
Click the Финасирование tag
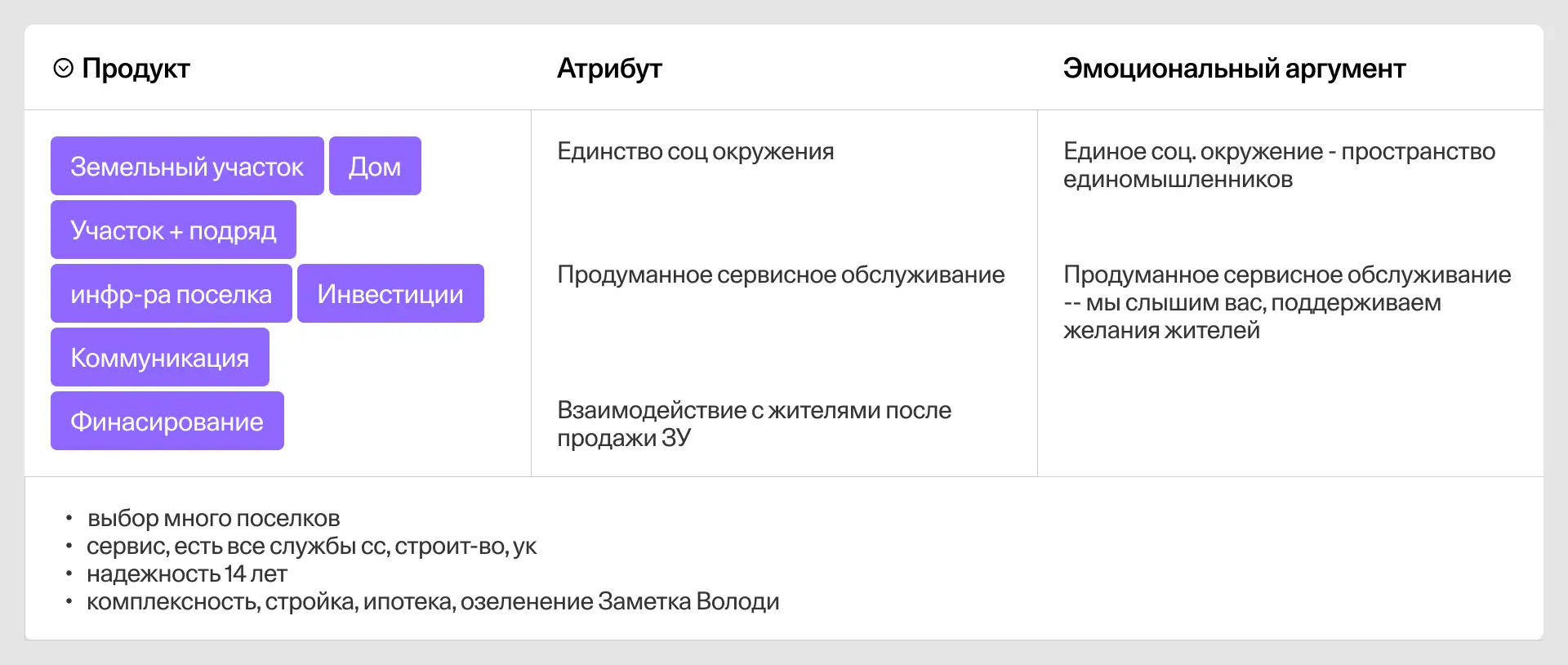(167, 422)
